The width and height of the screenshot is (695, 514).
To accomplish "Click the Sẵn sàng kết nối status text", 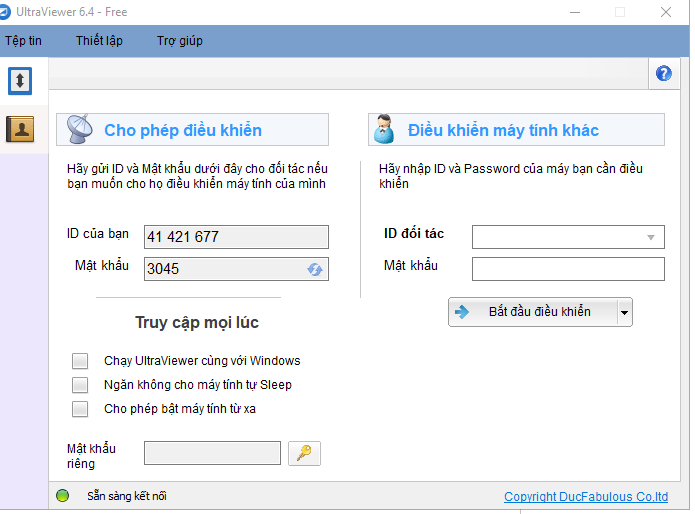I will point(127,496).
